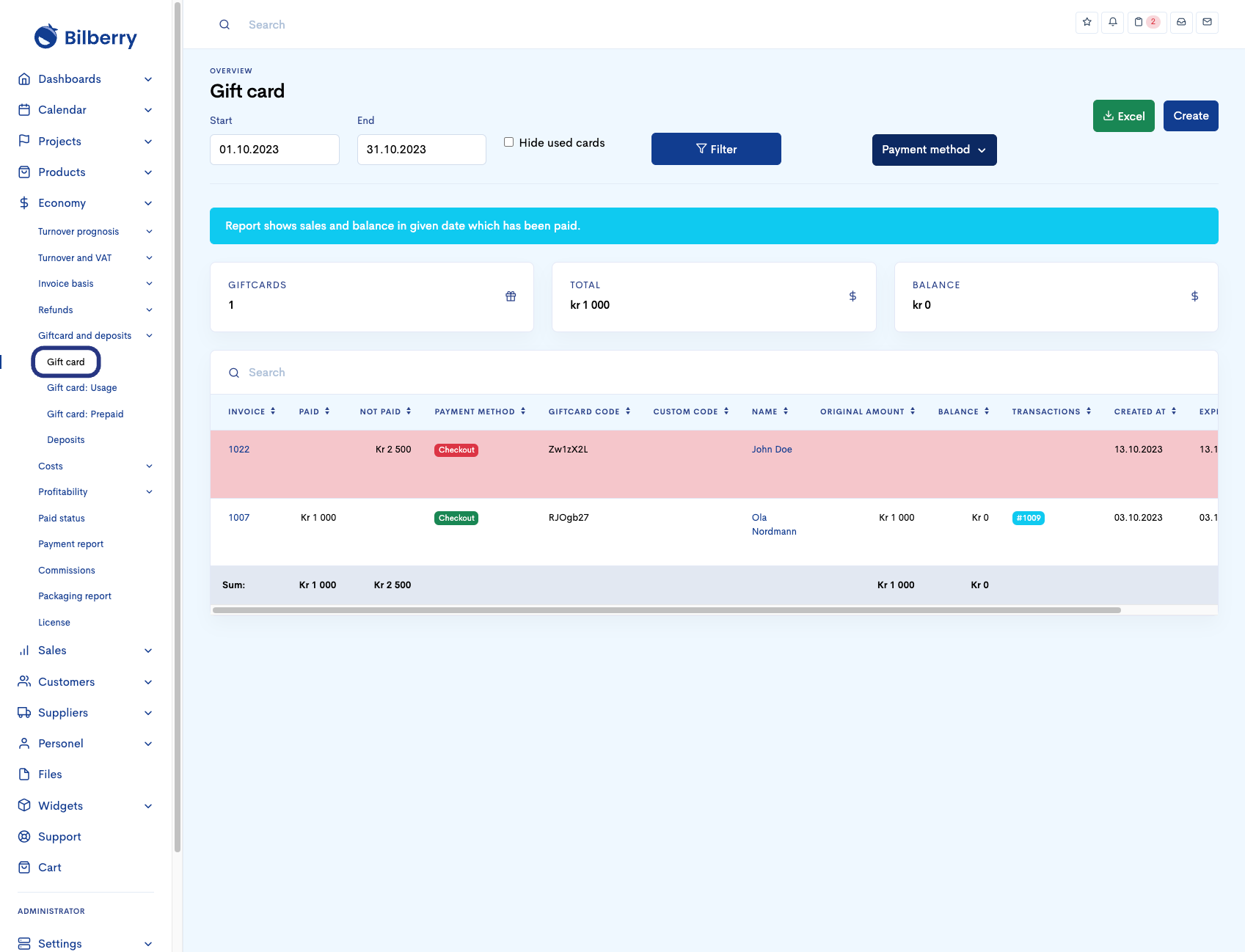Open the Payment method dropdown

tap(934, 150)
